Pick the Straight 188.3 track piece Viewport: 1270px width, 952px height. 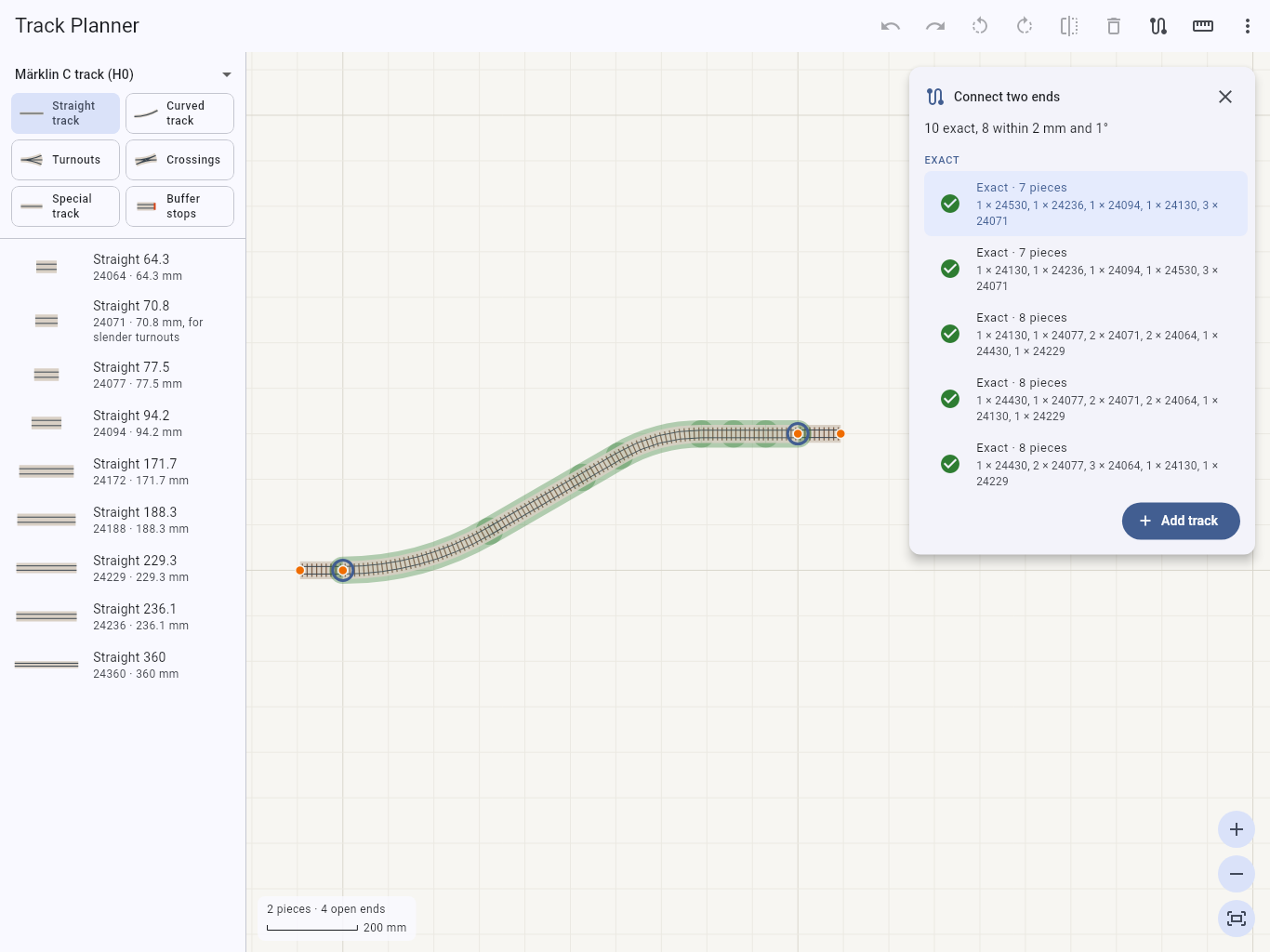[123, 520]
